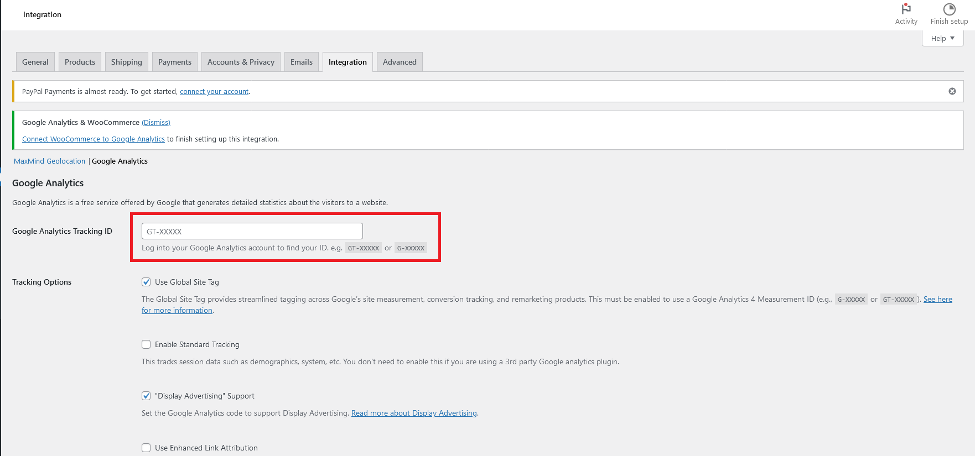Follow the connect your account link
This screenshot has height=456, width=977.
point(214,91)
